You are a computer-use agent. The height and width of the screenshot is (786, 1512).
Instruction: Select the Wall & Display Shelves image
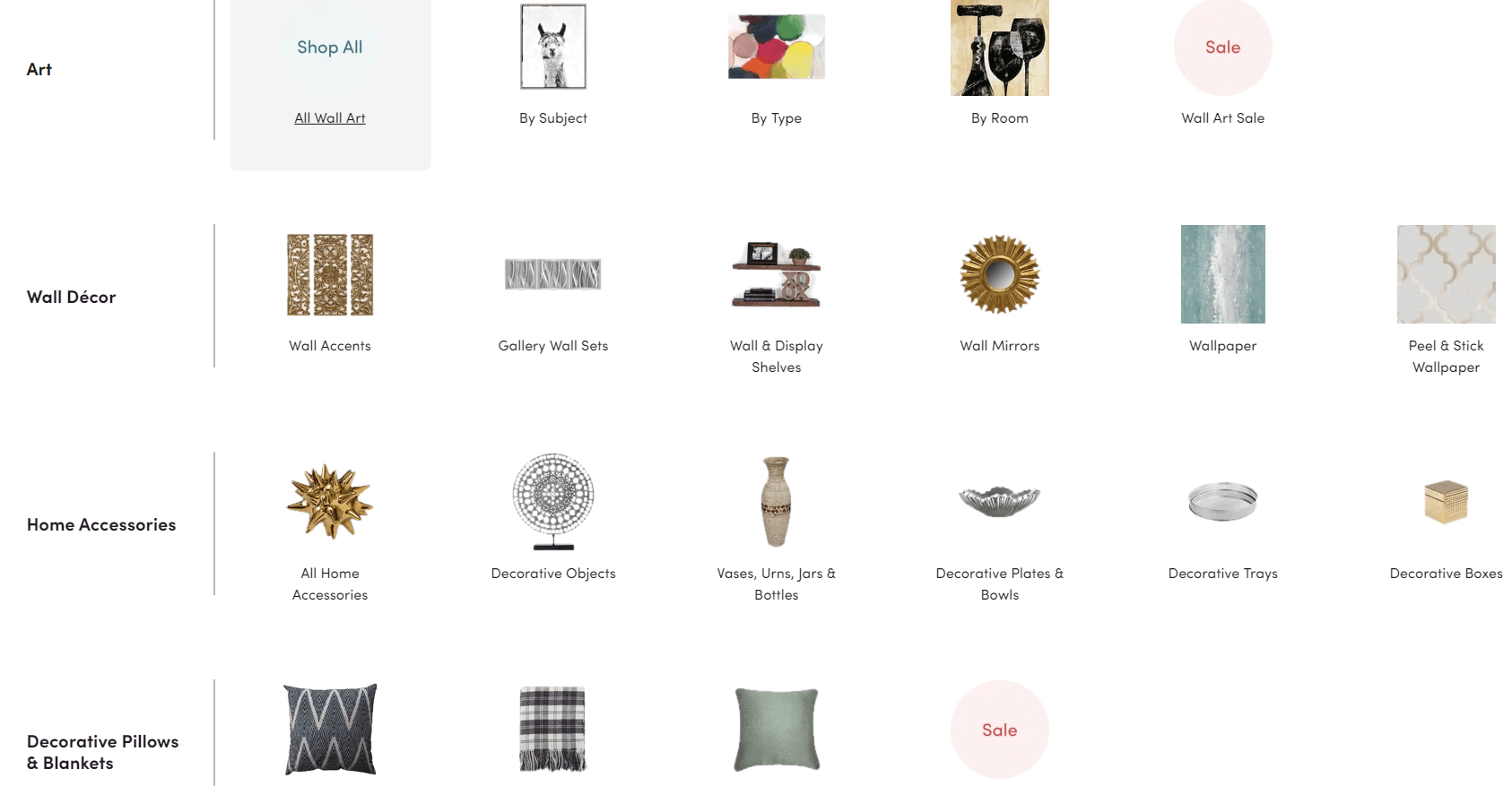[777, 274]
